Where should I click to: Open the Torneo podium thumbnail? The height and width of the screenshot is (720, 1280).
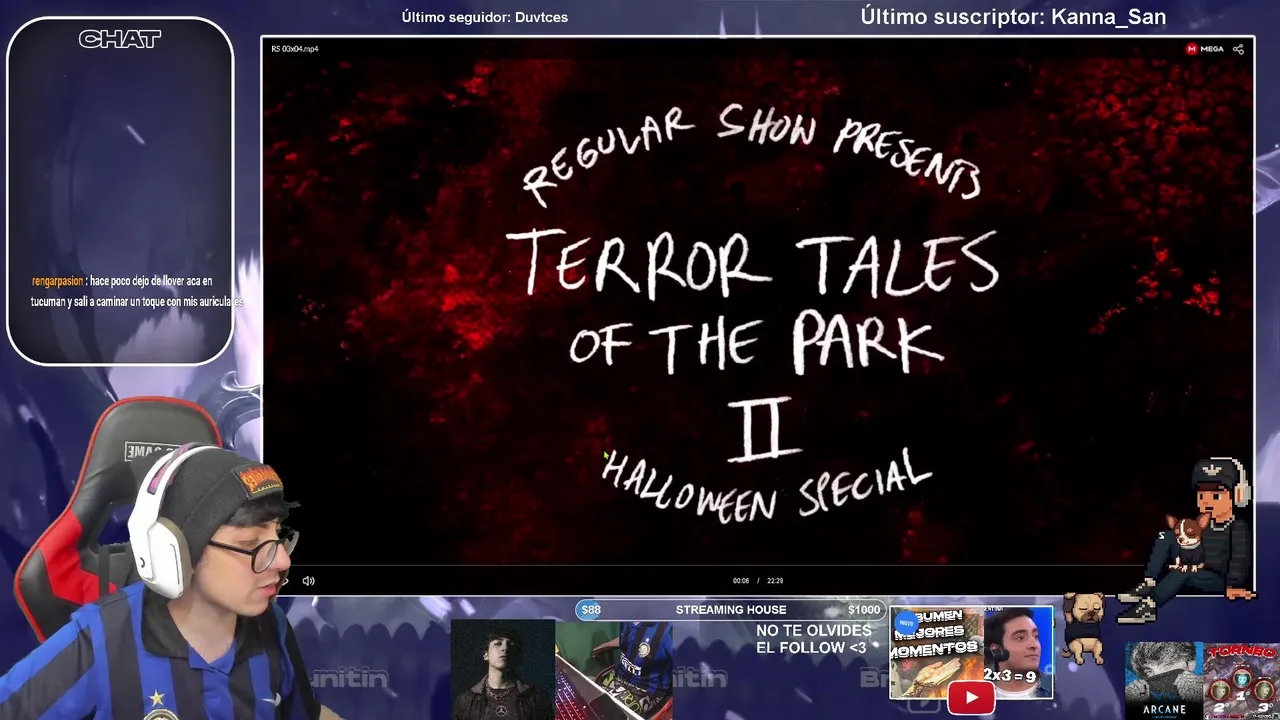(x=1241, y=681)
